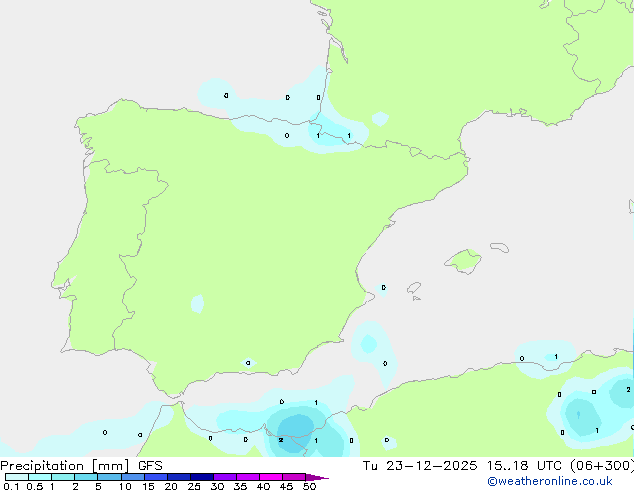The width and height of the screenshot is (634, 490).
Task: Click the '(06+300)' model run text
Action: coord(602,466)
